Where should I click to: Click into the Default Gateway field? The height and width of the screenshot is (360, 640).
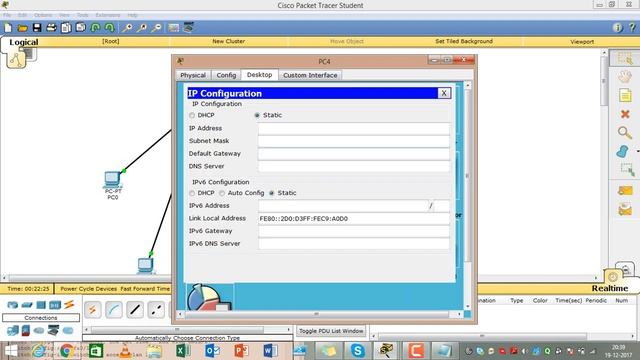(x=354, y=154)
